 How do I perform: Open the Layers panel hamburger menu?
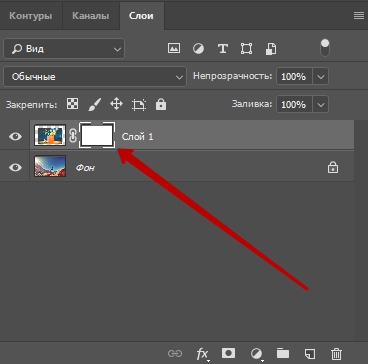click(359, 16)
